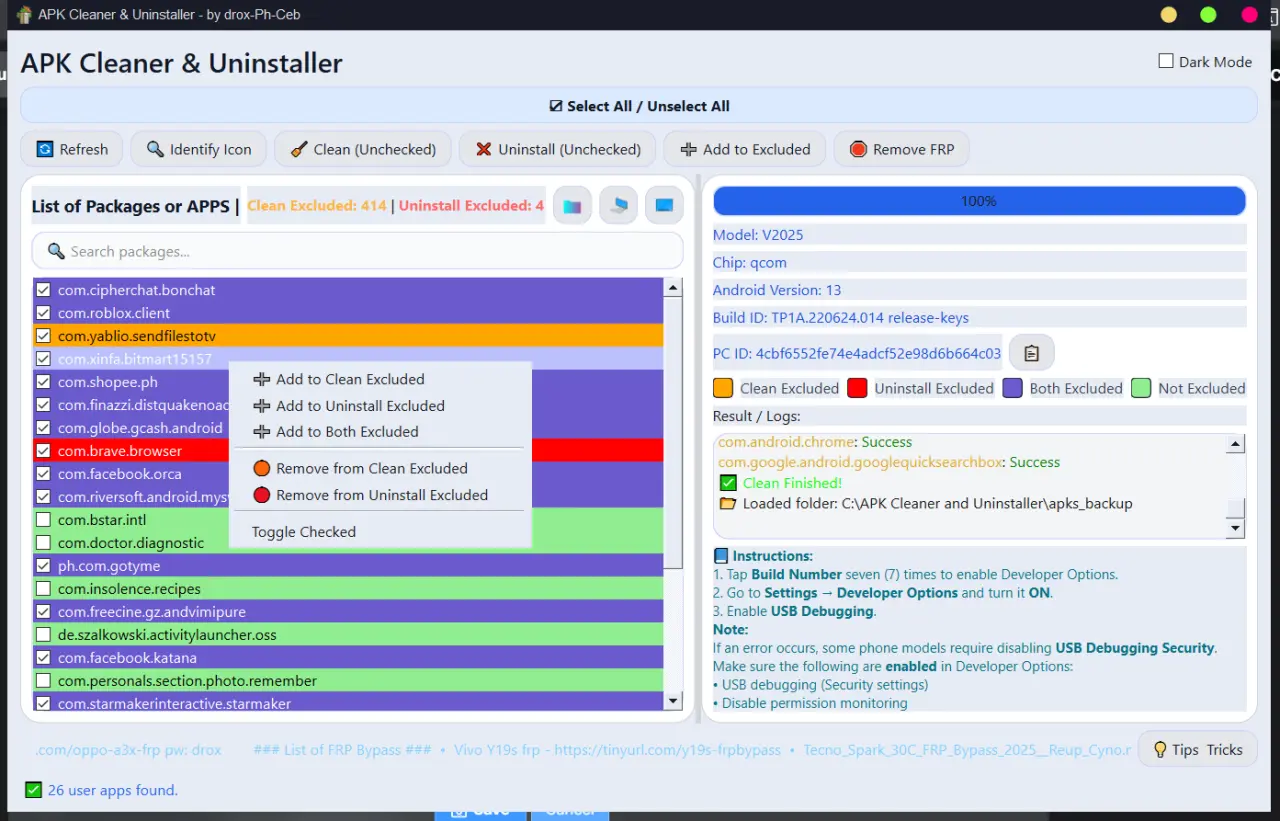
Task: Uncheck com.shopee.ph checkbox
Action: (43, 382)
